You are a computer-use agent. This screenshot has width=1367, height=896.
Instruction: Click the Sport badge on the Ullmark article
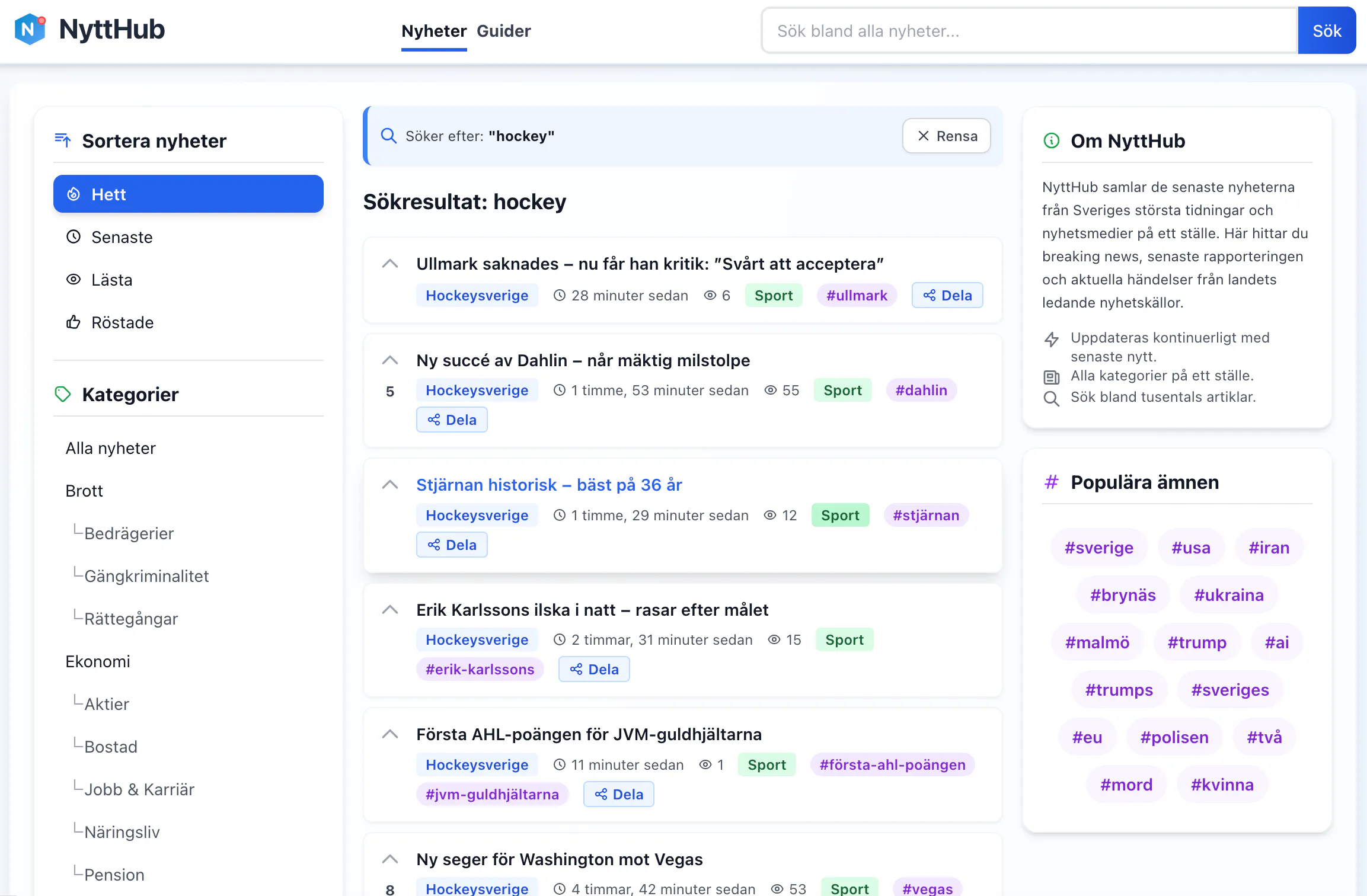point(774,295)
